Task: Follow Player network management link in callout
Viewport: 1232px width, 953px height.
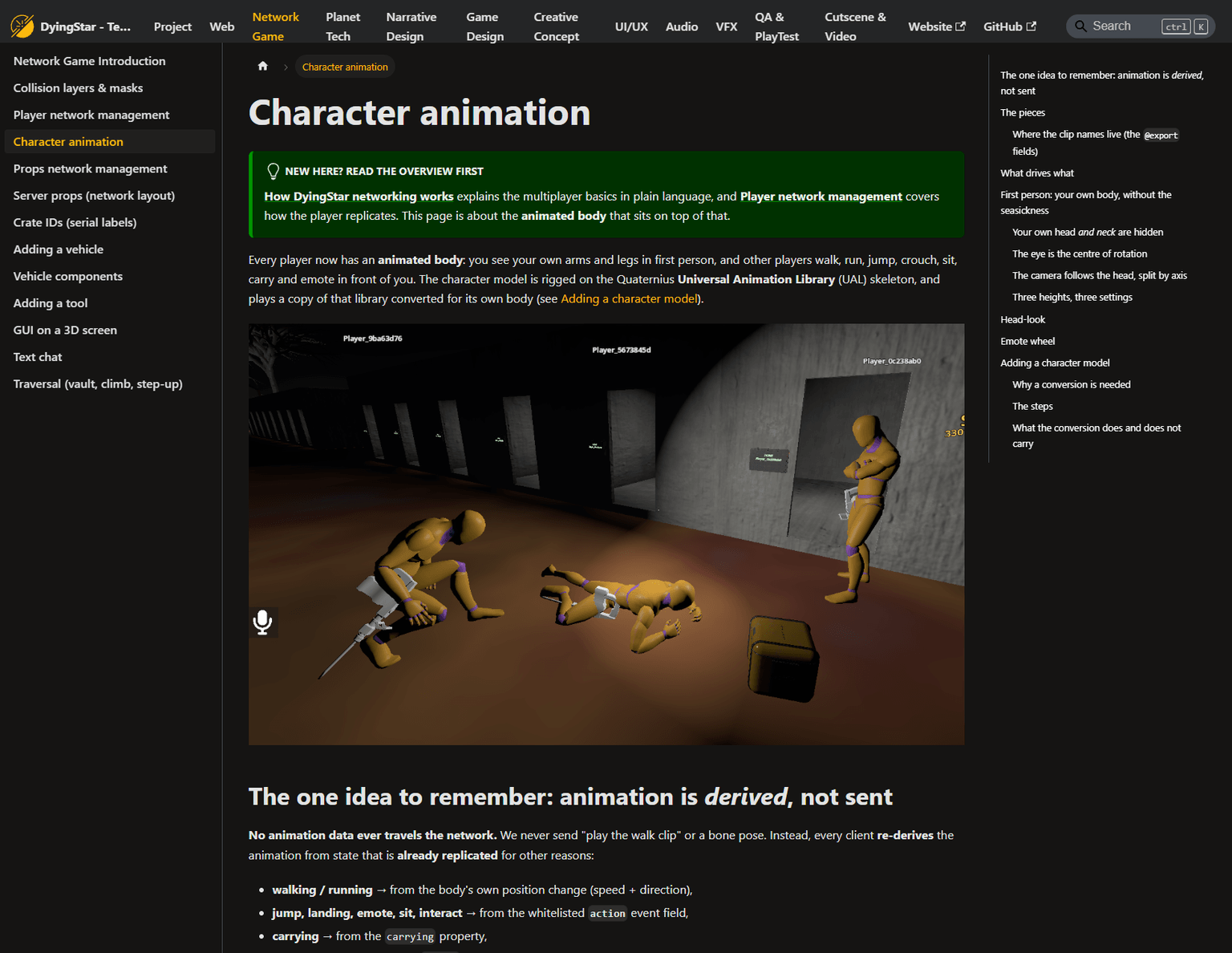Action: (821, 197)
